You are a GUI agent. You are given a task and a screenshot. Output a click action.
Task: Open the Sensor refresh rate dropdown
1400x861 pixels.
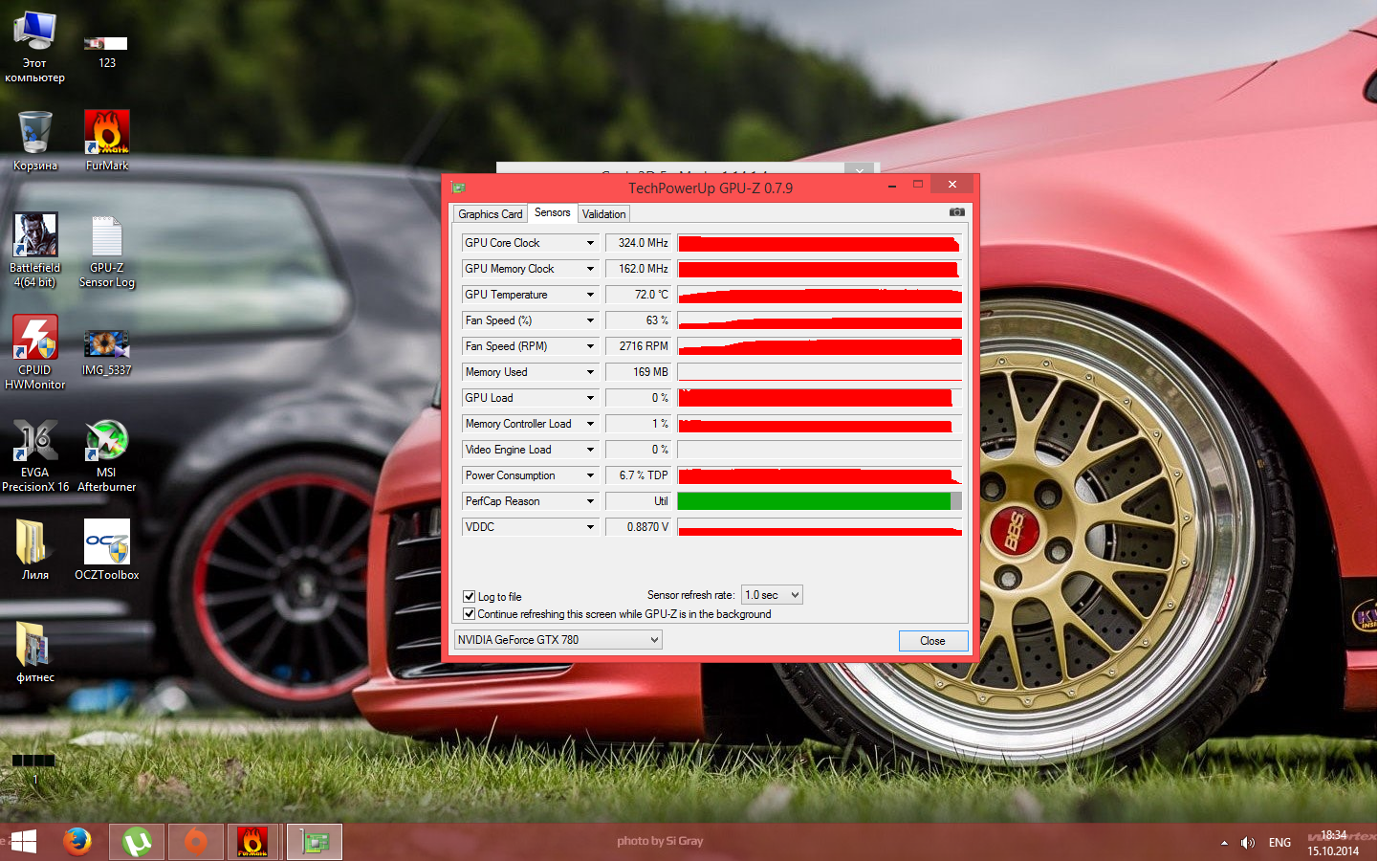pyautogui.click(x=772, y=595)
